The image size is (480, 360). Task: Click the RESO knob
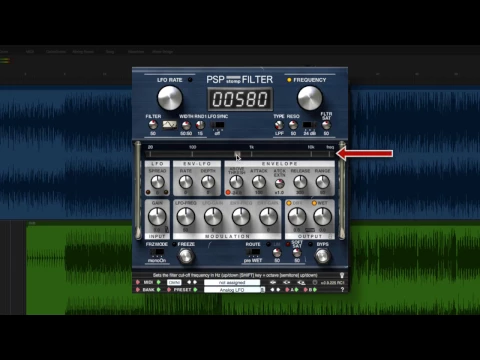pos(293,125)
